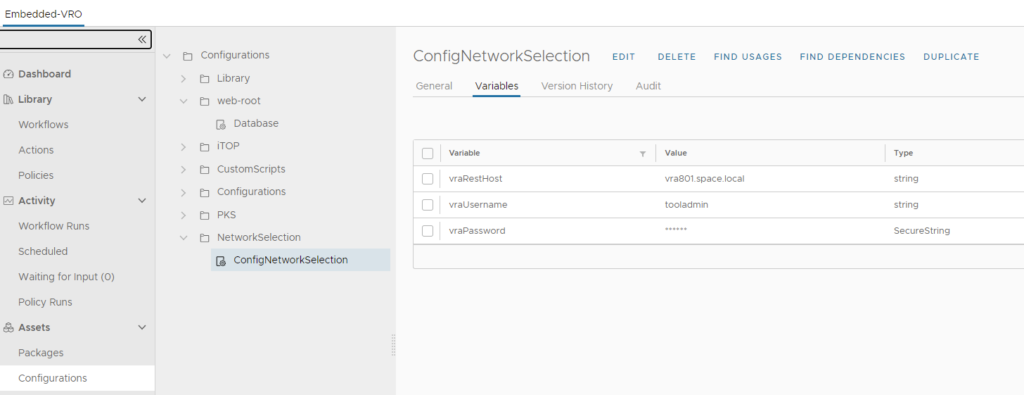
Task: Select all variables via header checkbox
Action: tap(427, 153)
